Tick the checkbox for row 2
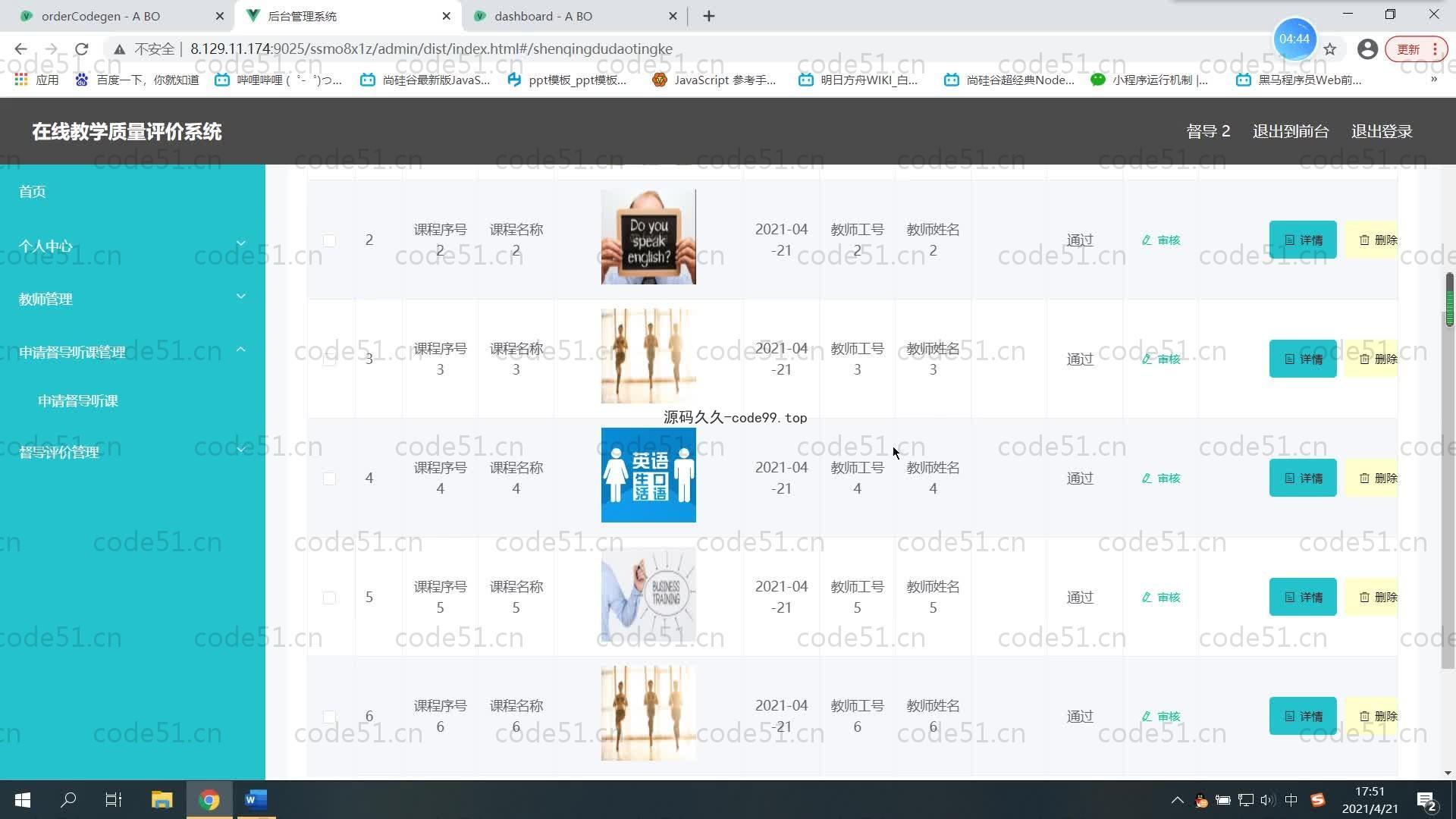 (x=329, y=240)
